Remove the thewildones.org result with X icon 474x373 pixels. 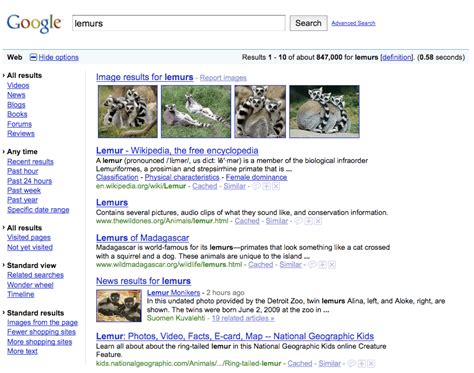(318, 221)
